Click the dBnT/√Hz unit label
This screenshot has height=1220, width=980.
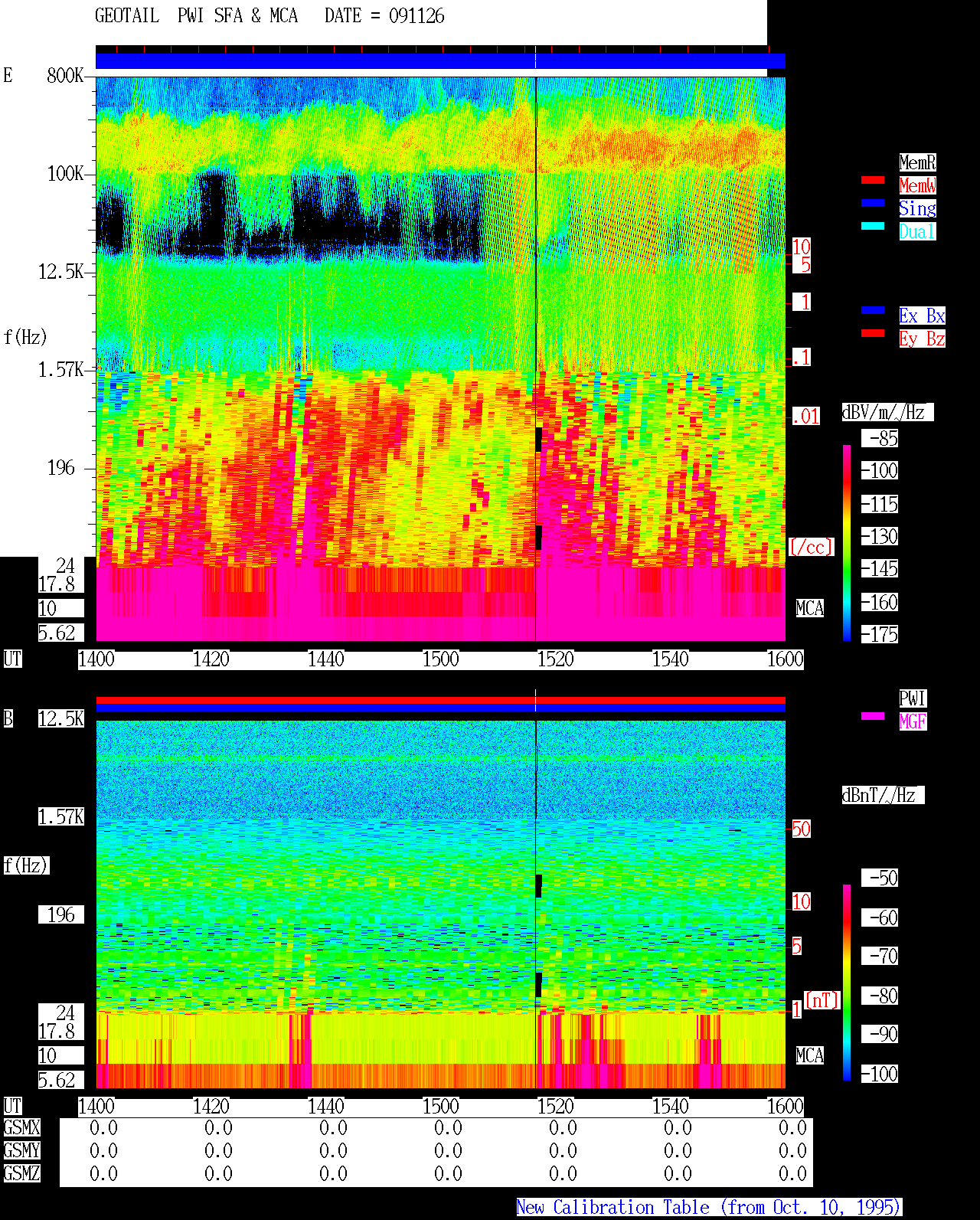point(883,795)
